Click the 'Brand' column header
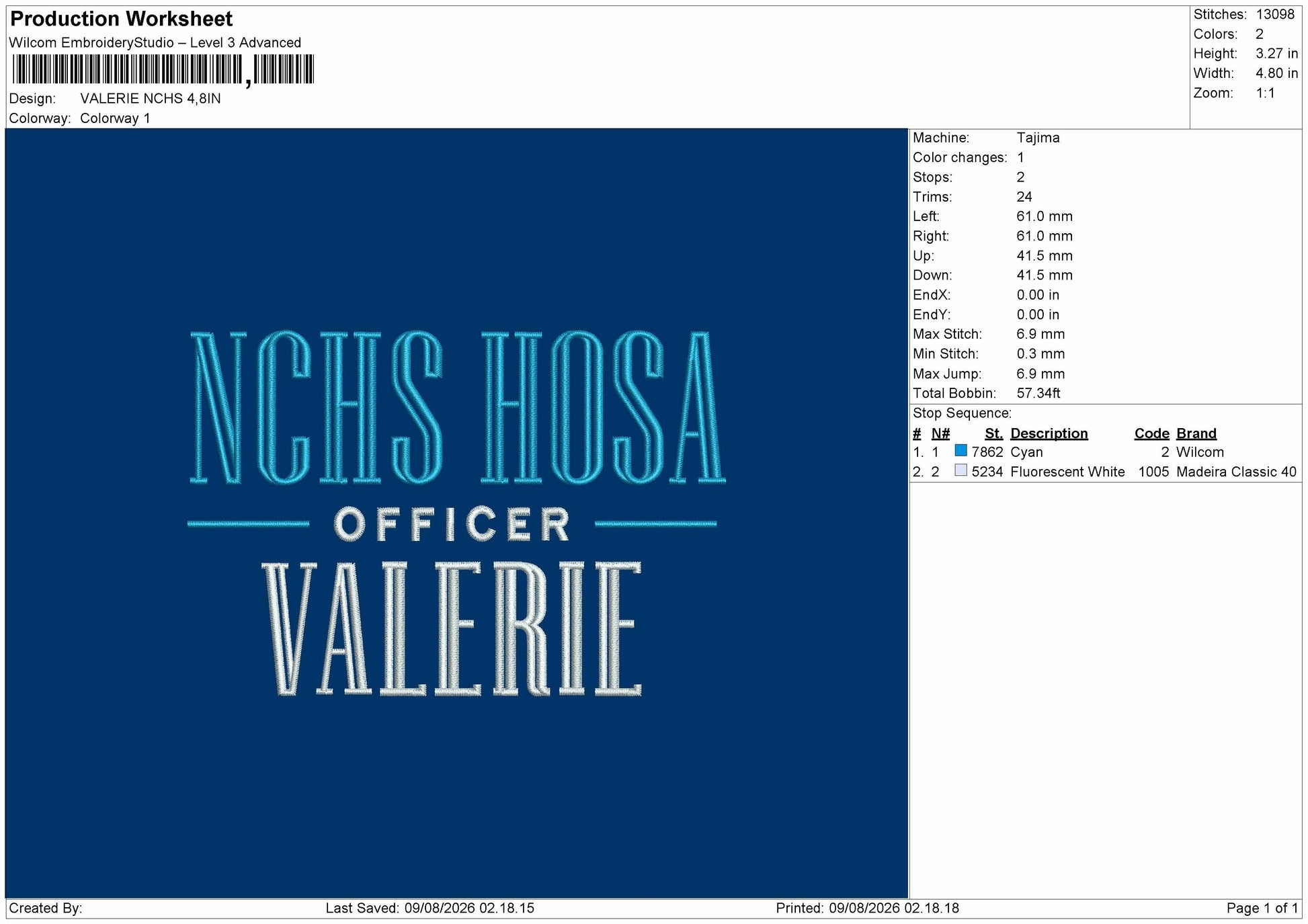The image size is (1308, 924). [x=1196, y=433]
